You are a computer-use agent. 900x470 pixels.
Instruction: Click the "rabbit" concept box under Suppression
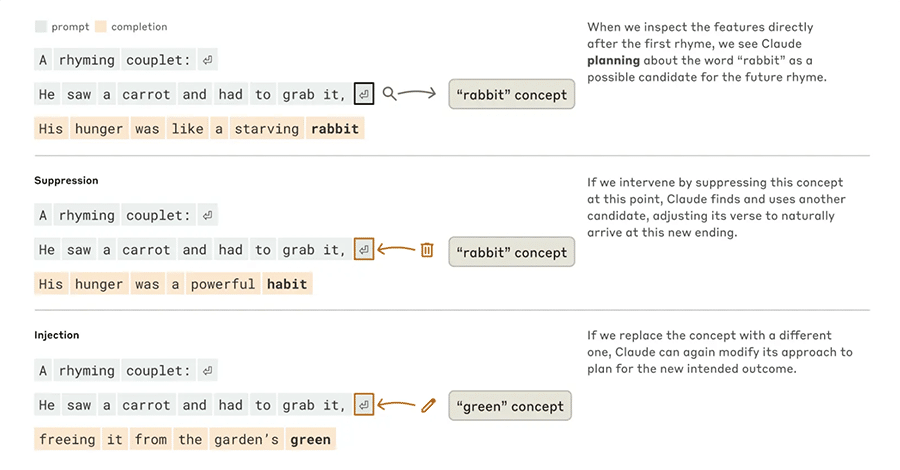click(x=511, y=252)
